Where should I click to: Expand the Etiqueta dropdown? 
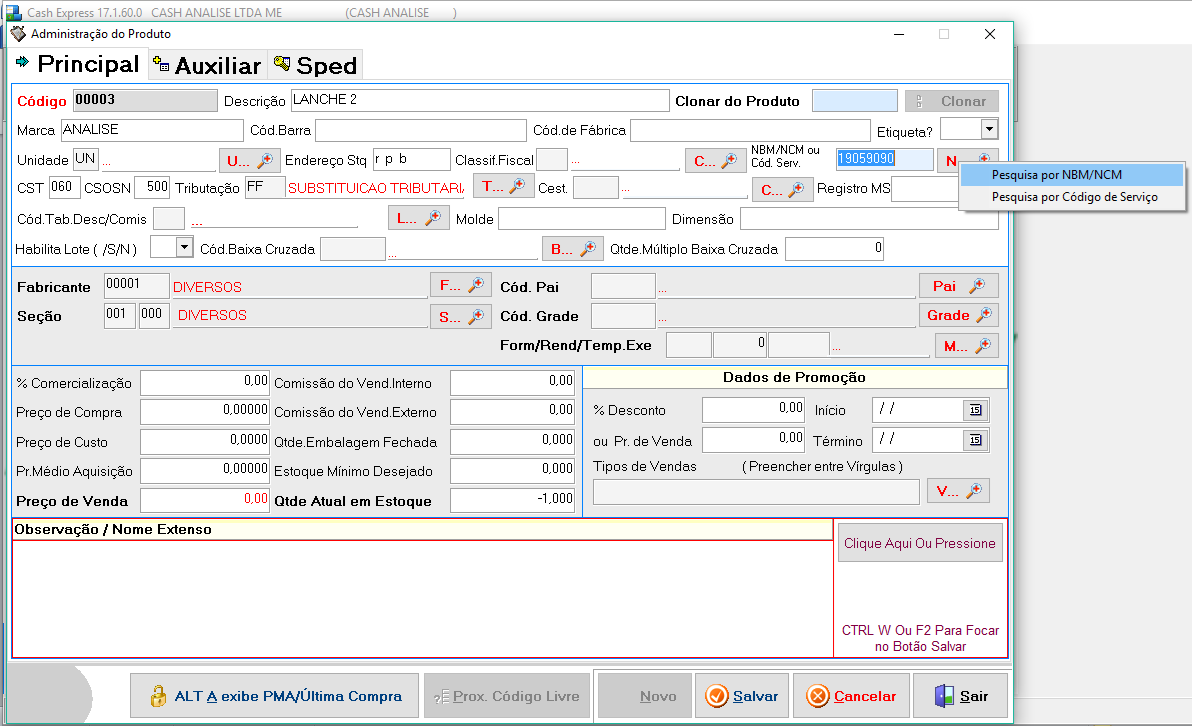click(x=989, y=129)
